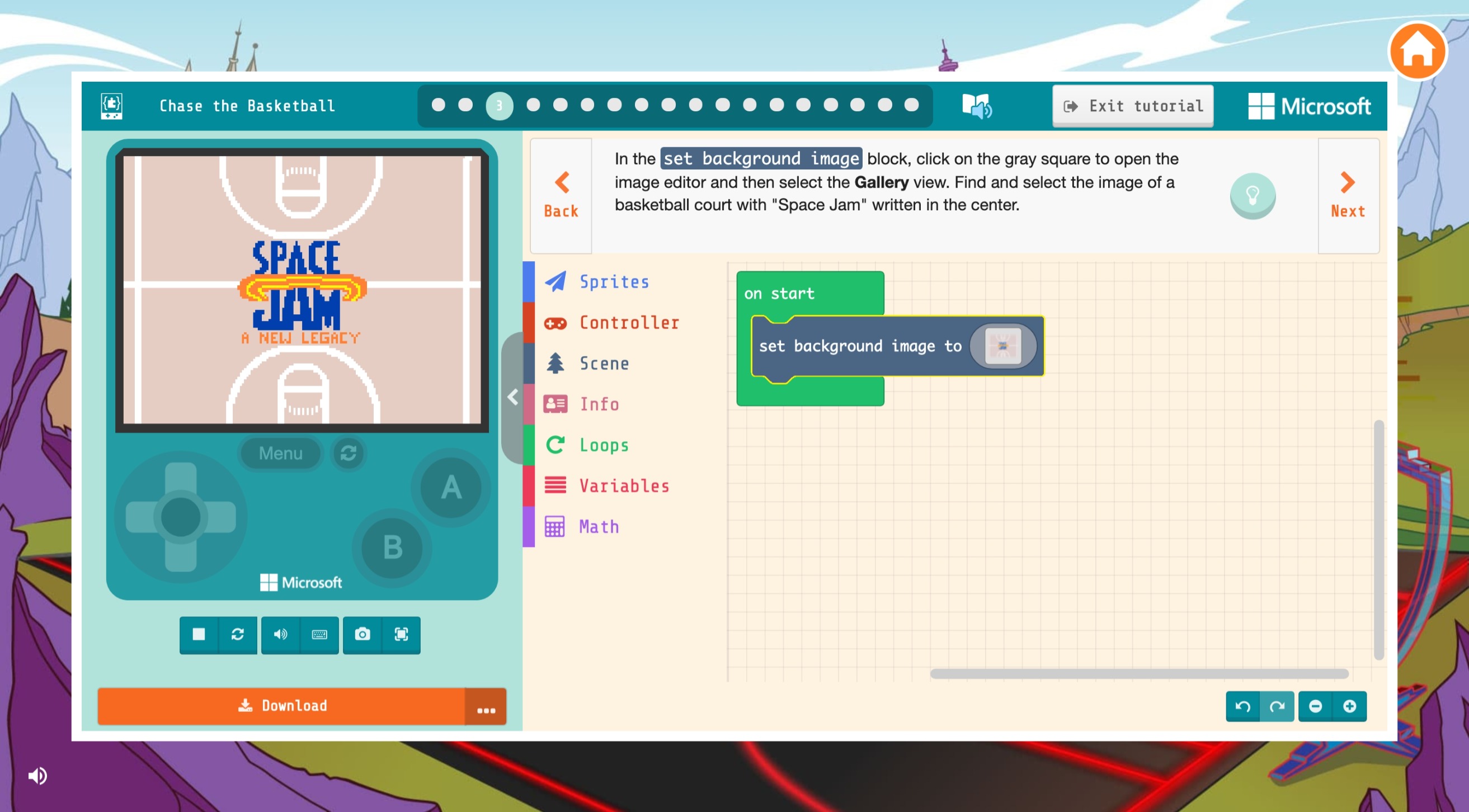Click the Download button

282,706
